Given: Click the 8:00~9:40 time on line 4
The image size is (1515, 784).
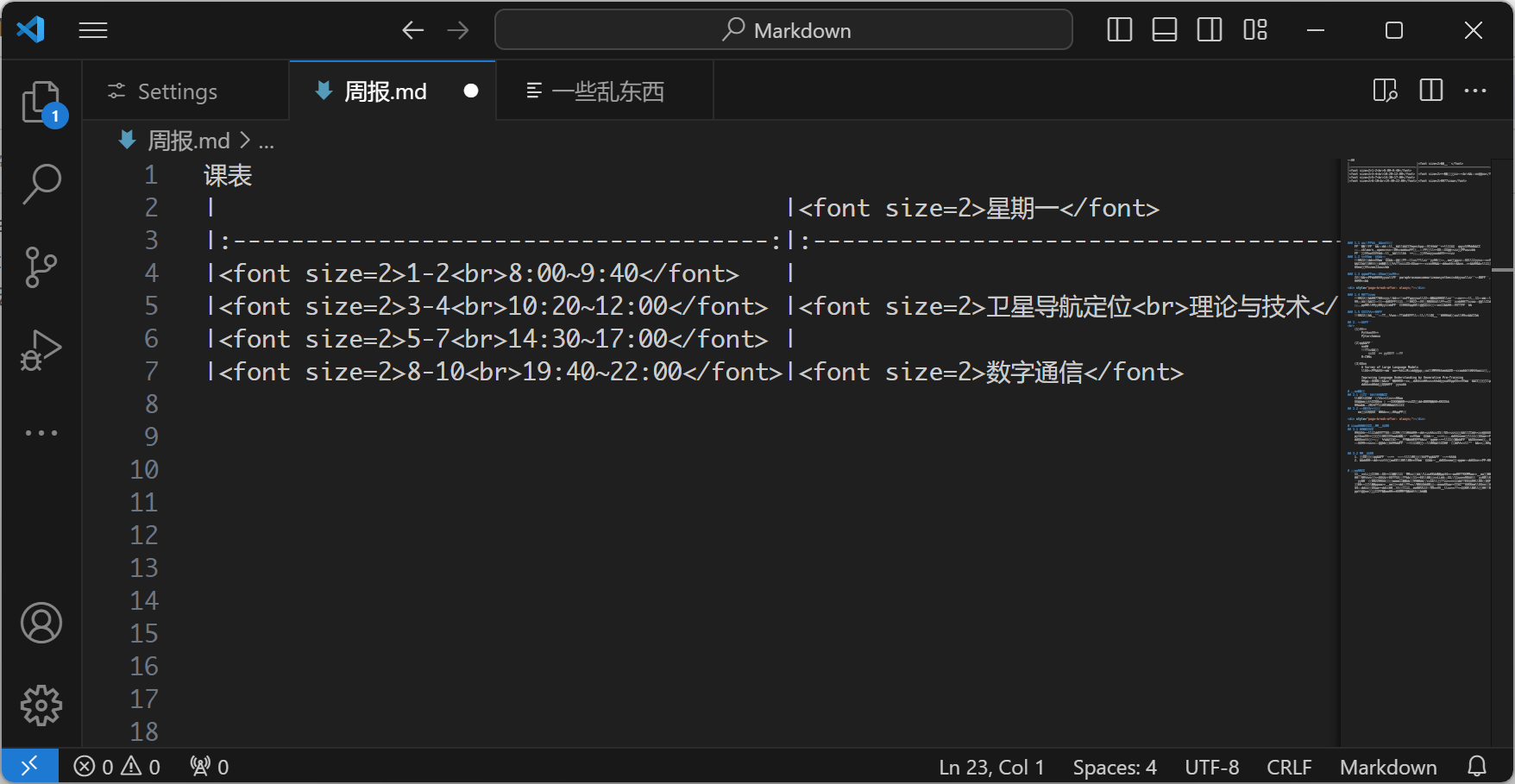Looking at the screenshot, I should tap(574, 273).
